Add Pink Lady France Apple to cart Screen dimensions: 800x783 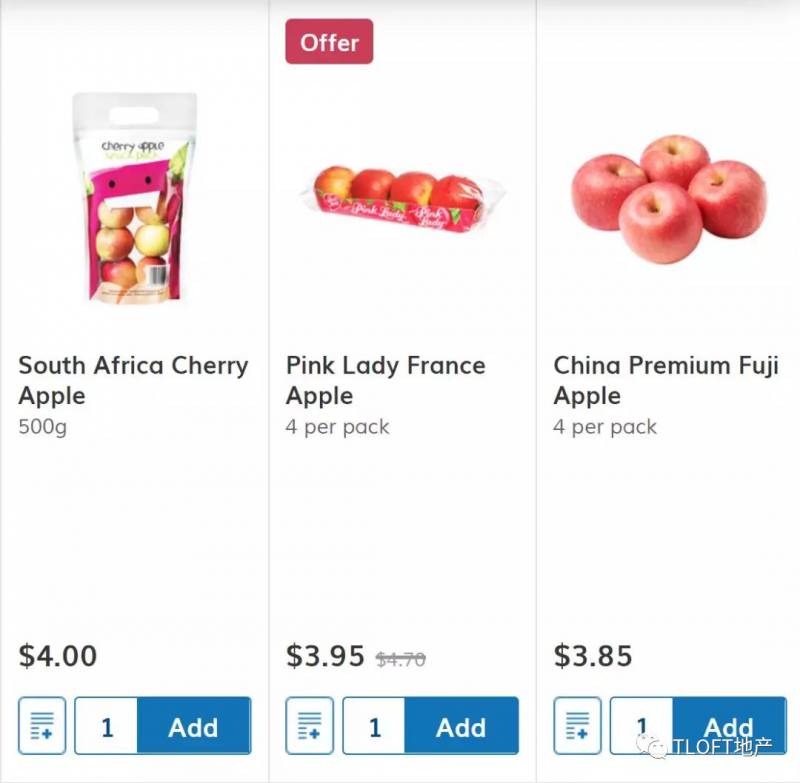coord(461,726)
